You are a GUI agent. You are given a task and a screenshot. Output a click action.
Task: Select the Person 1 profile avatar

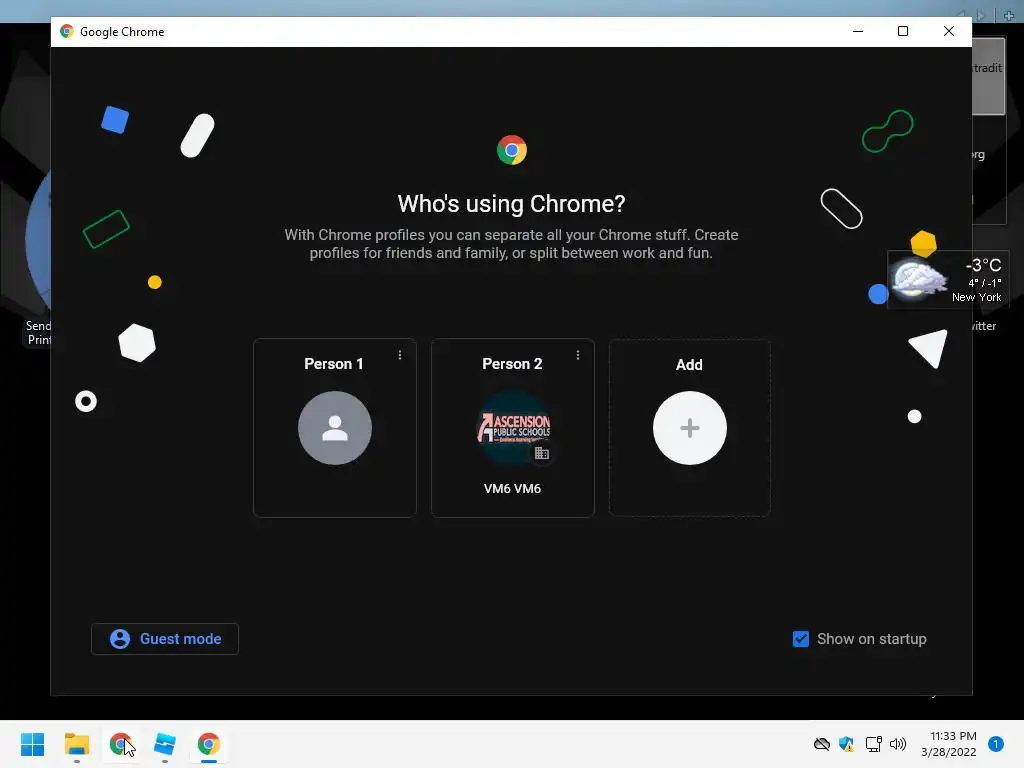(x=334, y=428)
